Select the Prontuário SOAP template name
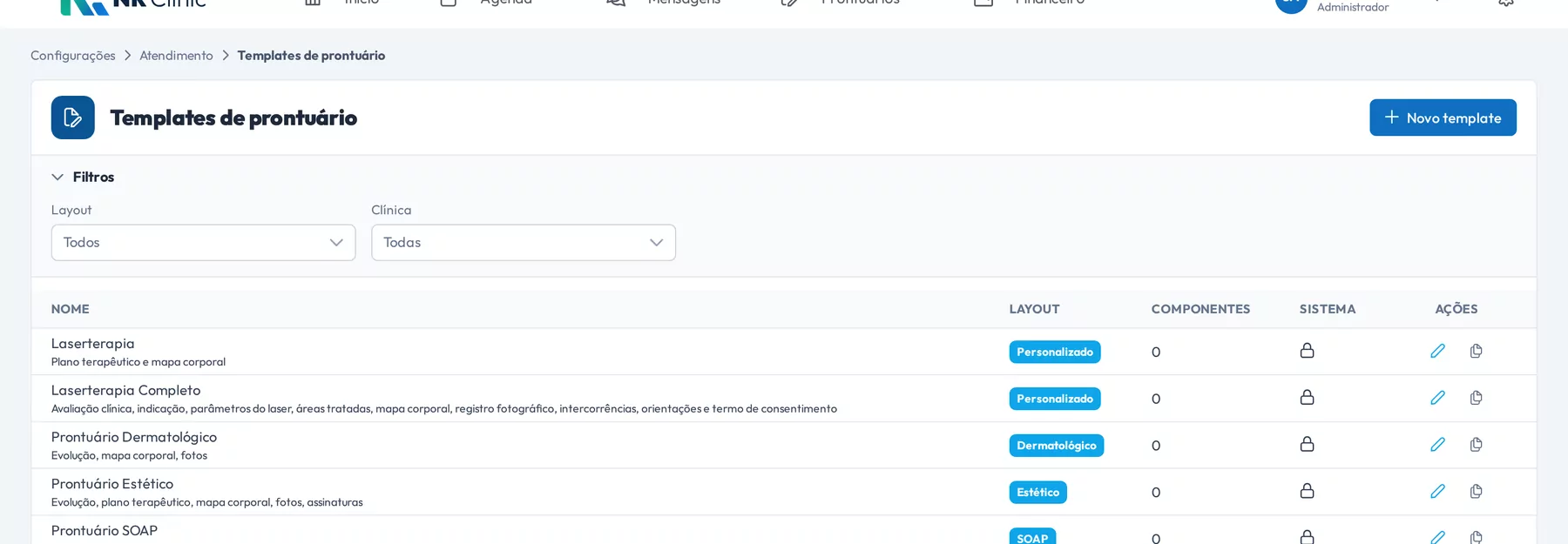 coord(105,531)
